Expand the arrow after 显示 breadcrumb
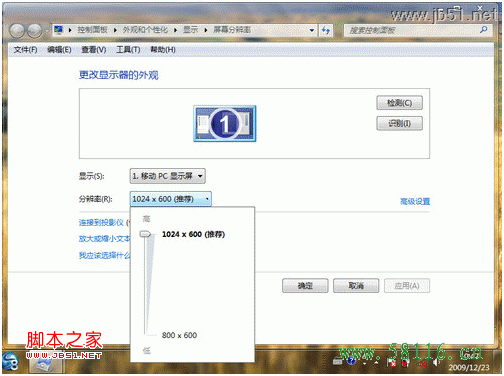504x376 pixels. [x=206, y=30]
